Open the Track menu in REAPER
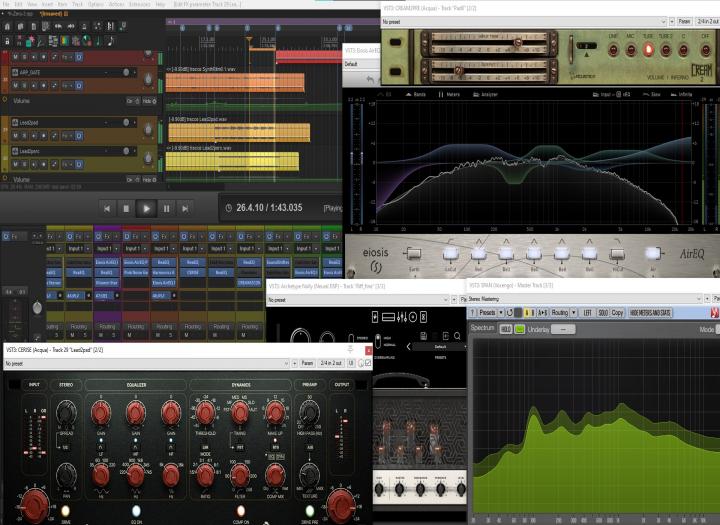The width and height of the screenshot is (720, 525). coord(77,4)
